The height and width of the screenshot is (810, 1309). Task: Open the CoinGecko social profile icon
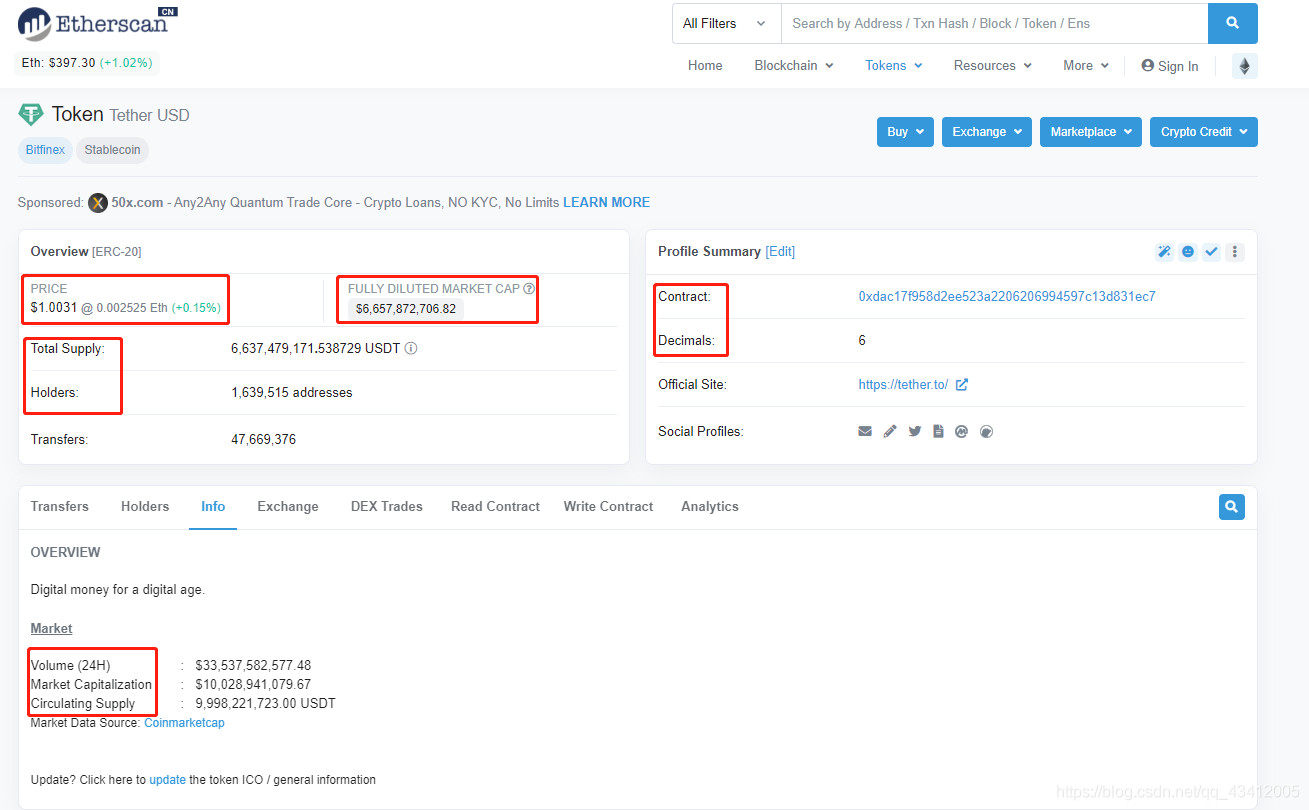987,432
